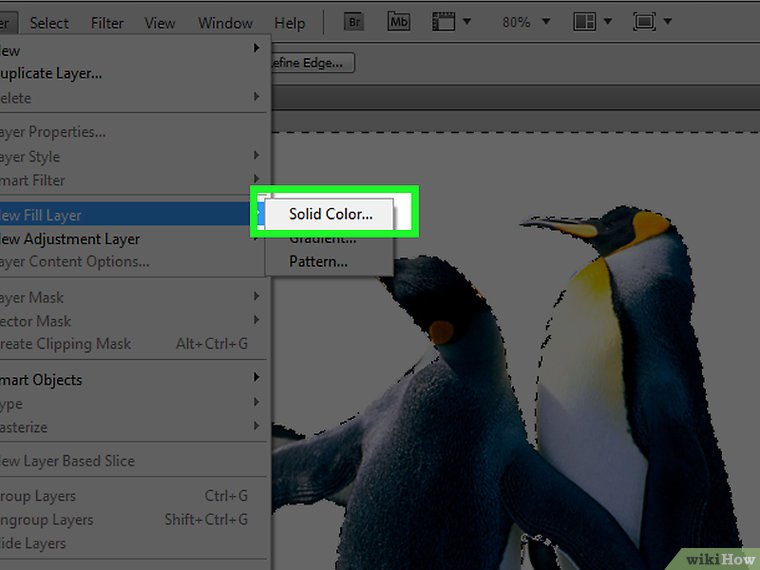The width and height of the screenshot is (760, 570).
Task: Choose Gradient... fill layer option
Action: click(x=322, y=240)
